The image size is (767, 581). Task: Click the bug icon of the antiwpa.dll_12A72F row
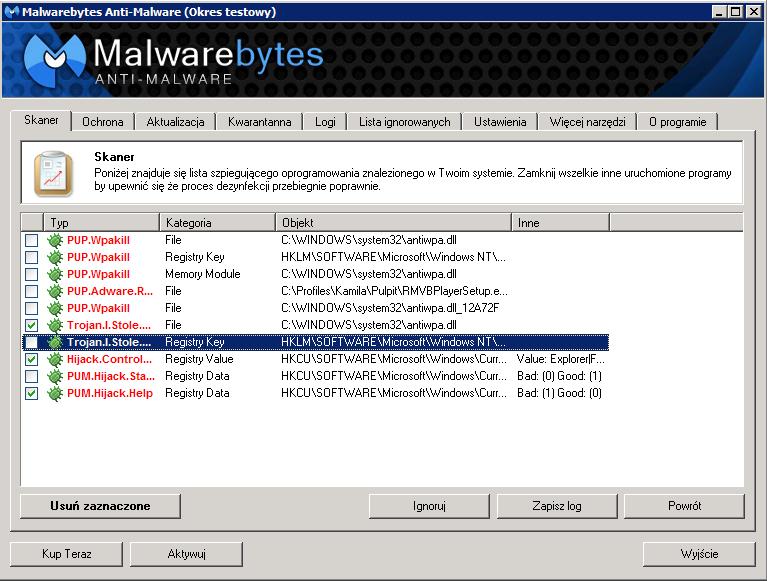pos(55,309)
